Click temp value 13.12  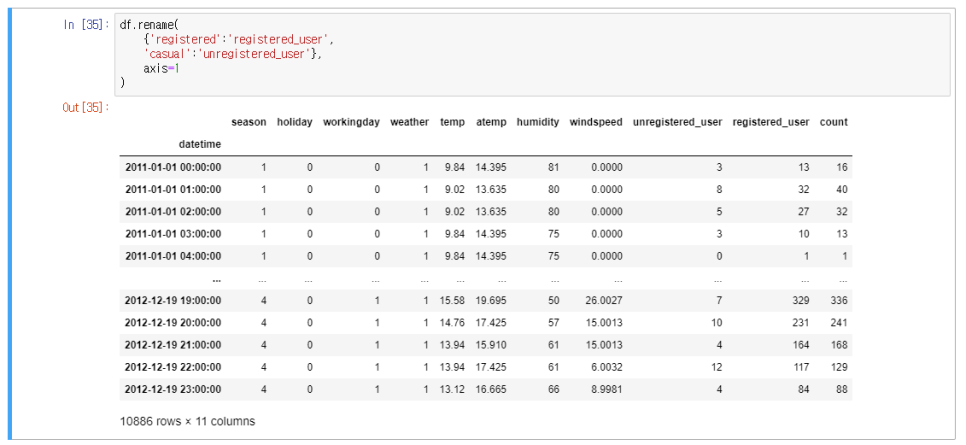click(x=452, y=389)
